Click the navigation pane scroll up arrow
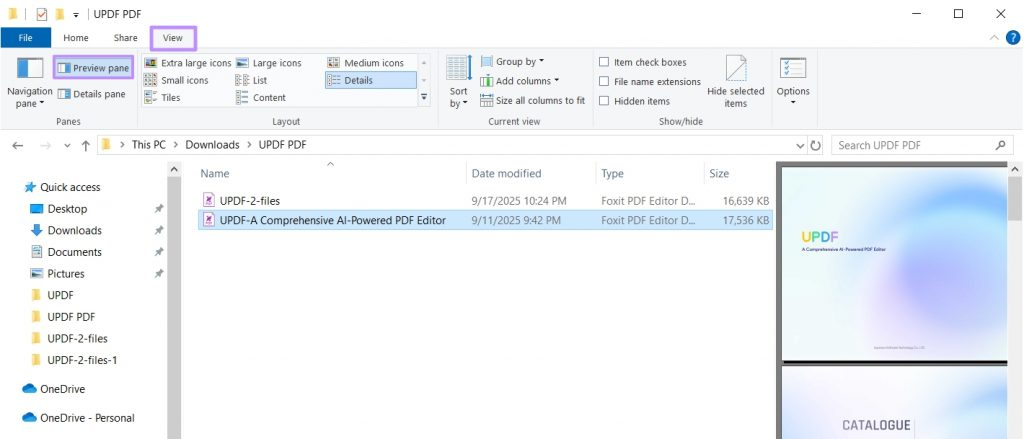The image size is (1024, 439). pyautogui.click(x=174, y=169)
